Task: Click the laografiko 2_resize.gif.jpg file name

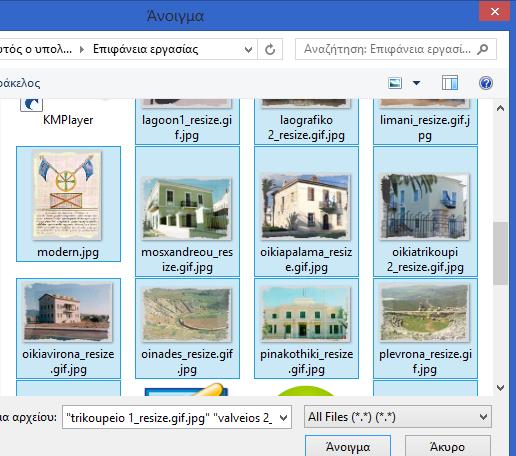Action: pos(306,128)
